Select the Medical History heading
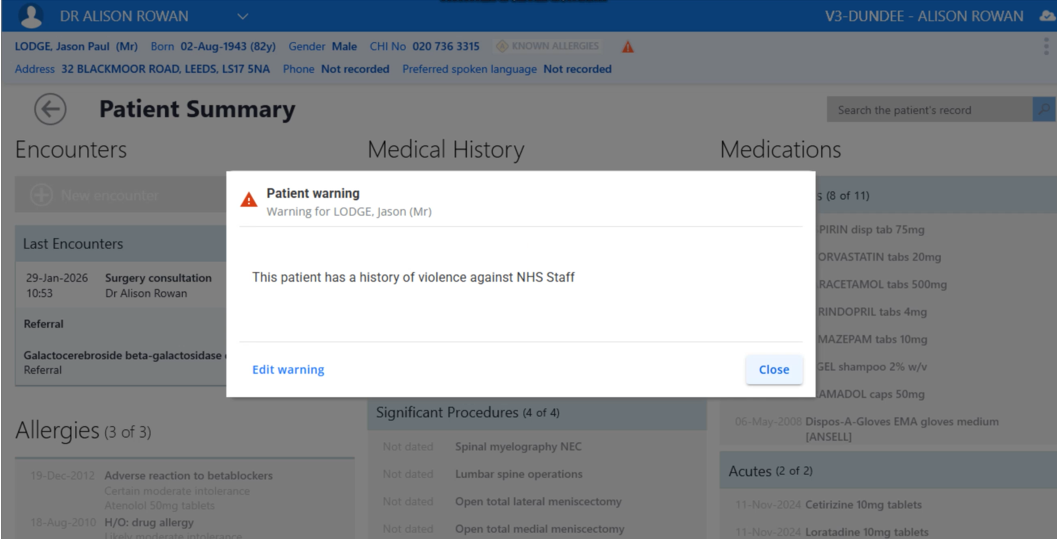The image size is (1057, 539). [x=446, y=149]
